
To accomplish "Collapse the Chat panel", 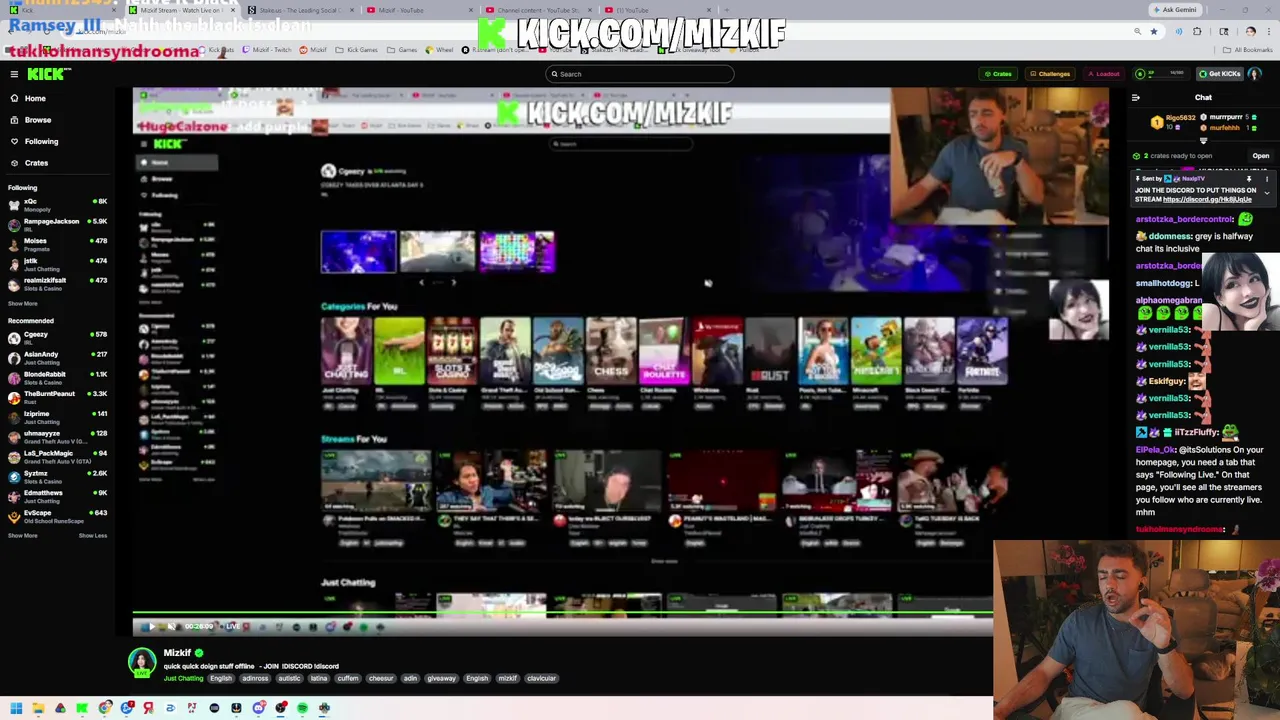I will coord(1136,98).
